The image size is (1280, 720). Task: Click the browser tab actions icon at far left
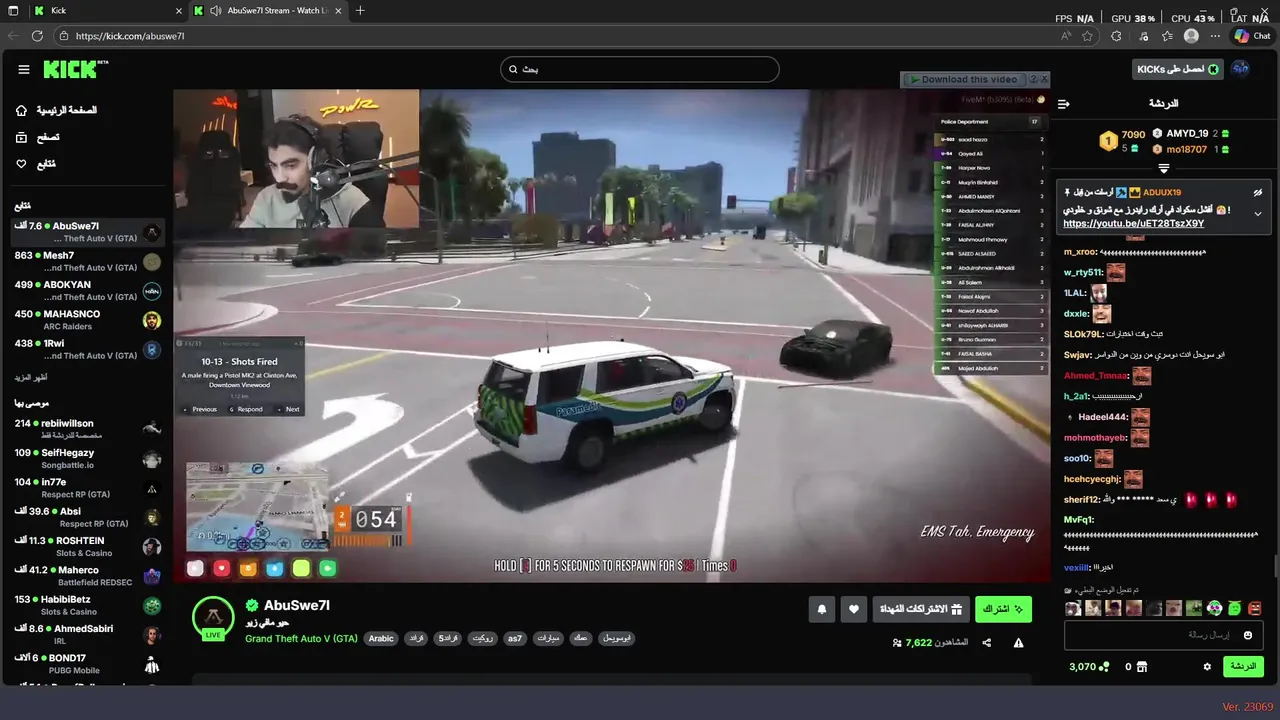coord(13,11)
